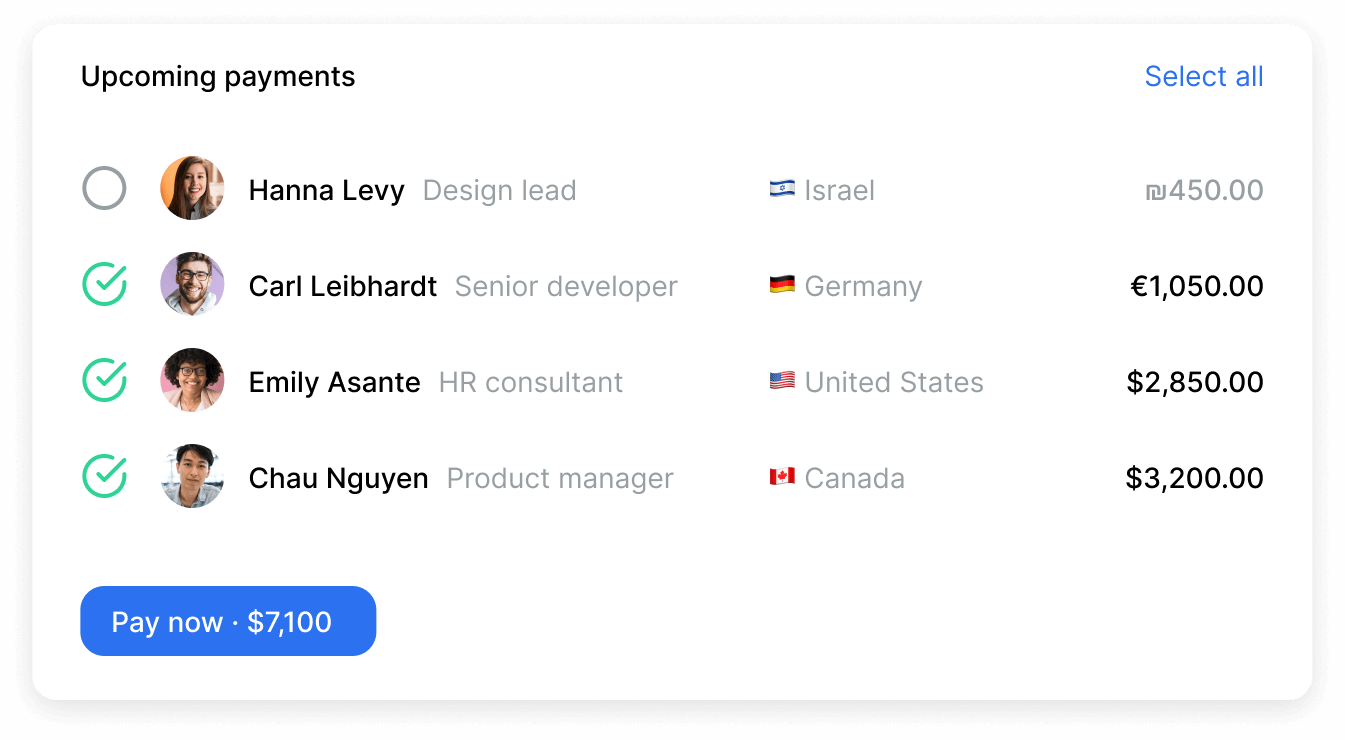Click the €1,050.00 payment amount
Screen dimensions: 1345x740
1197,286
